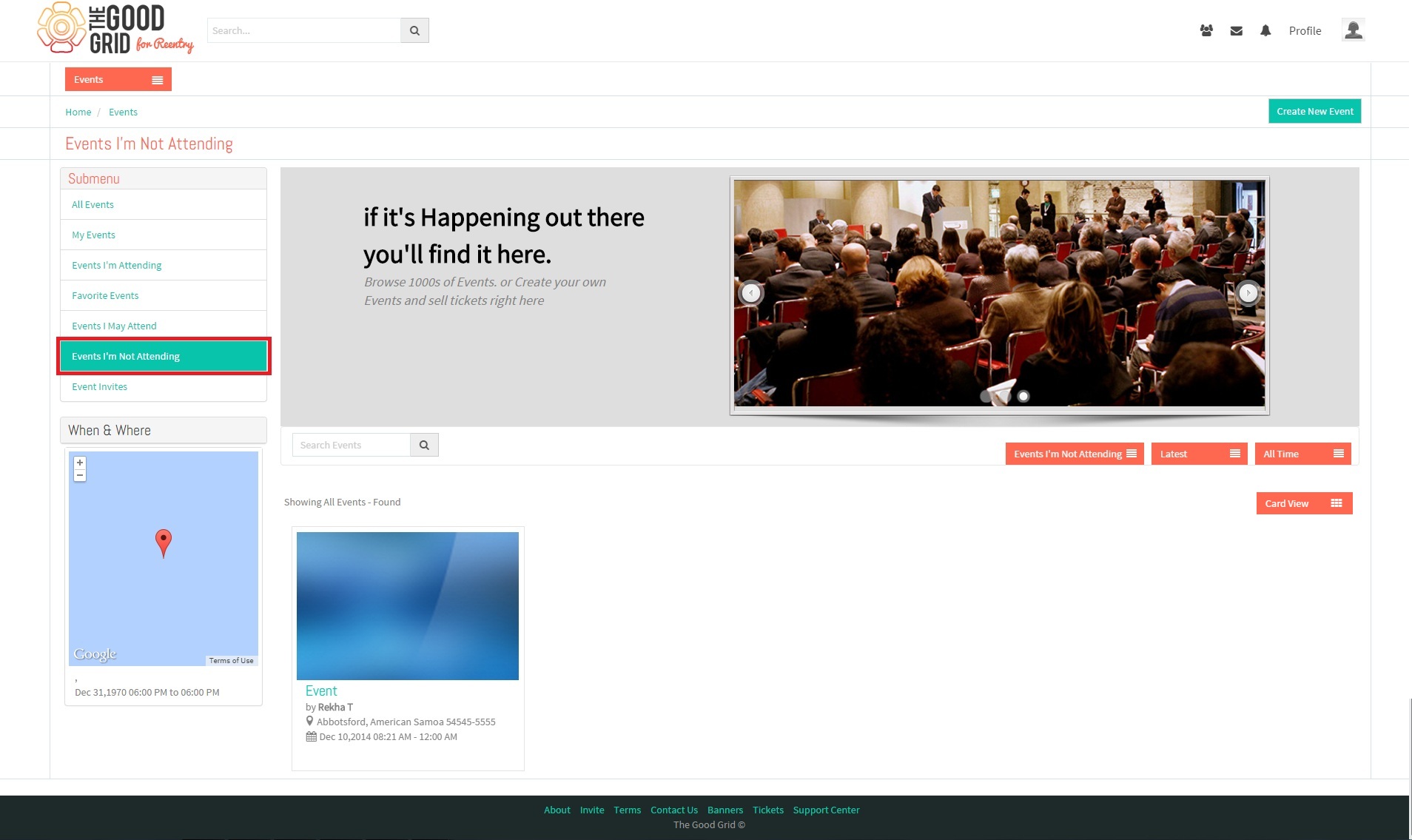Switch layout using Card View dropdown
The image size is (1412, 840).
tap(1305, 503)
